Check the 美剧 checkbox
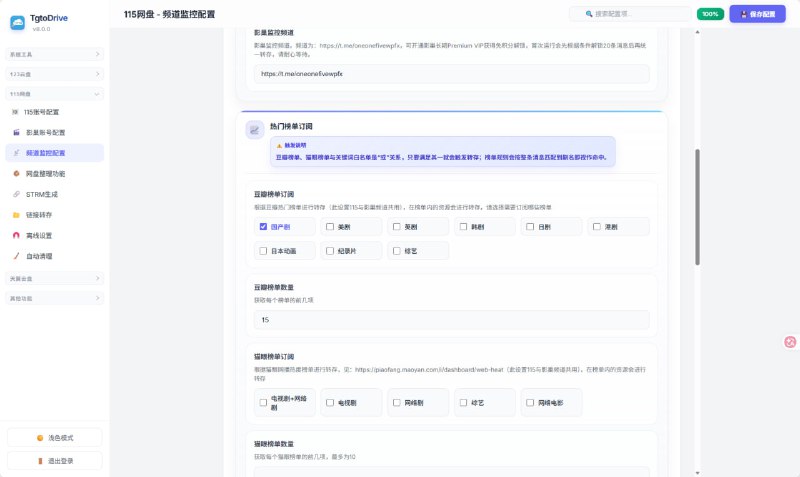Image resolution: width=800 pixels, height=477 pixels. (330, 227)
